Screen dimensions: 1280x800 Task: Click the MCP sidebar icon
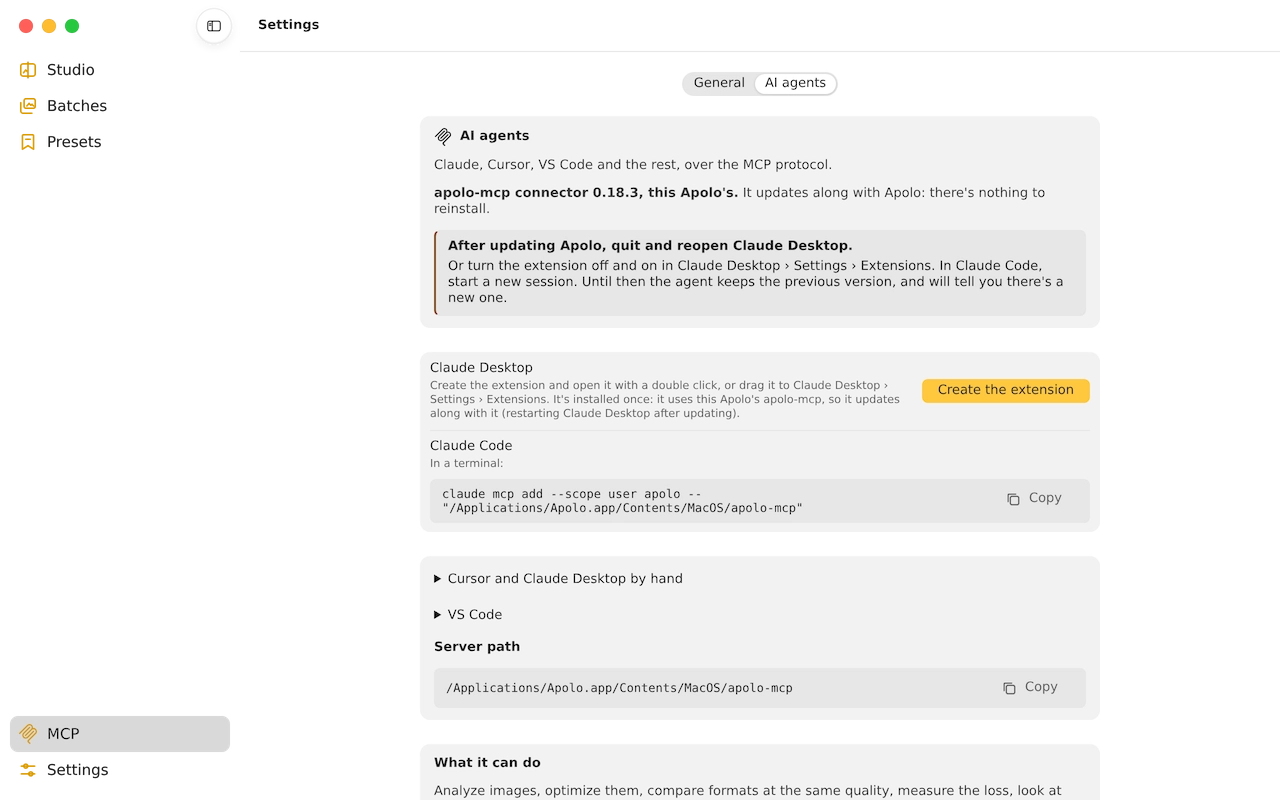pyautogui.click(x=28, y=734)
